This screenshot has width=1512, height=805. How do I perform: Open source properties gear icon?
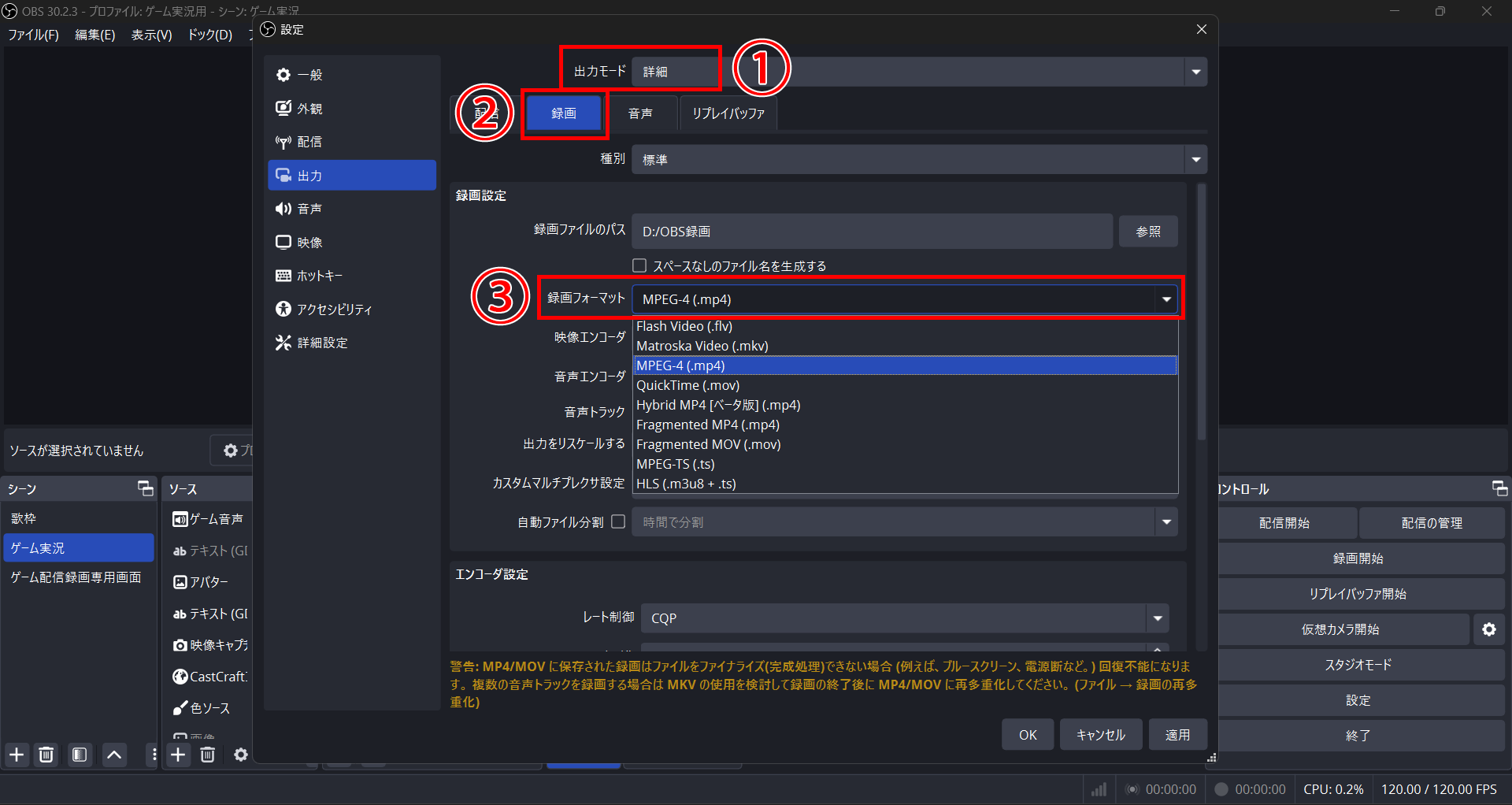point(241,755)
